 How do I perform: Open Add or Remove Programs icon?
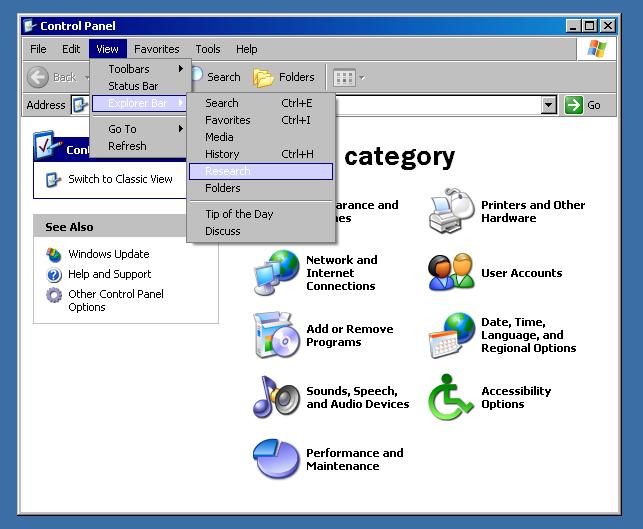276,335
